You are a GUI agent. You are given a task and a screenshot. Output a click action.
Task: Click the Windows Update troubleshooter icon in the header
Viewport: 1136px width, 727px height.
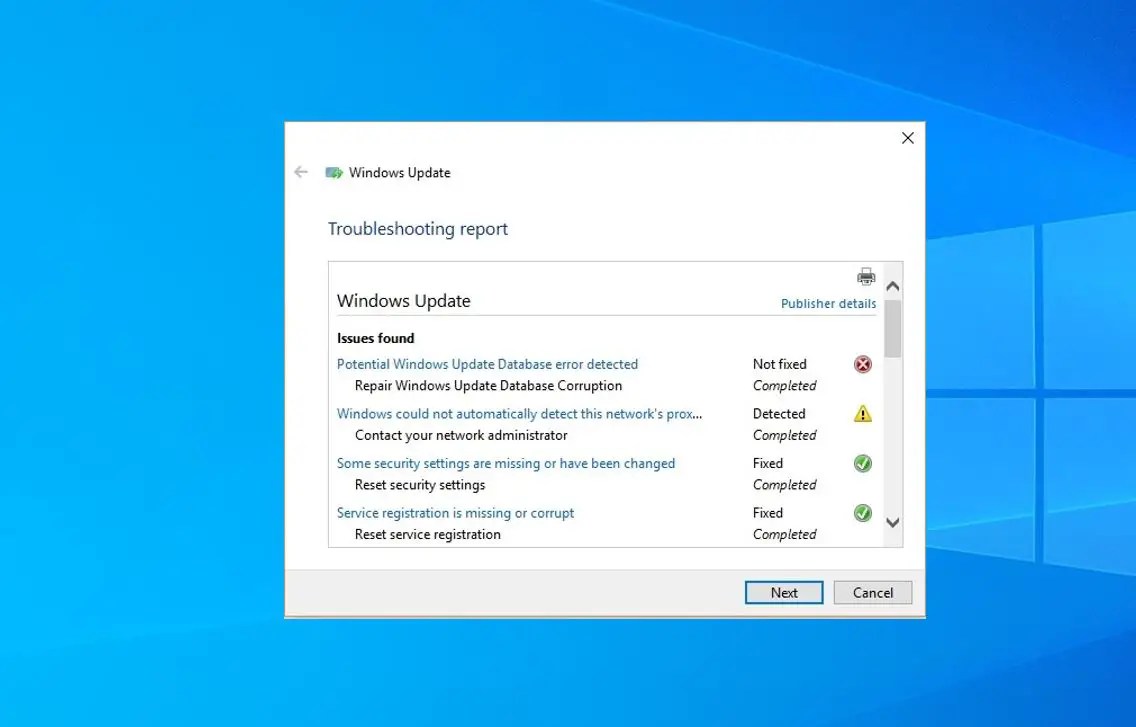coord(332,171)
